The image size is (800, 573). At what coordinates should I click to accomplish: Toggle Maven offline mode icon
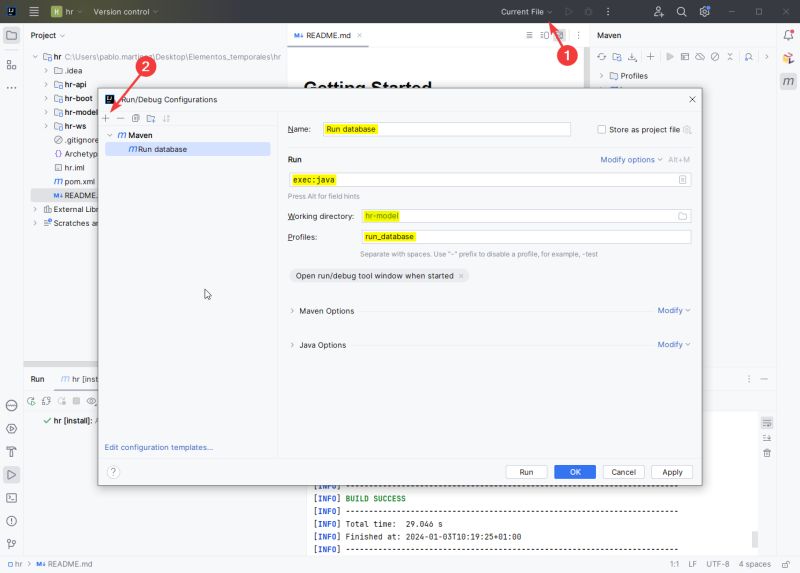click(x=700, y=57)
